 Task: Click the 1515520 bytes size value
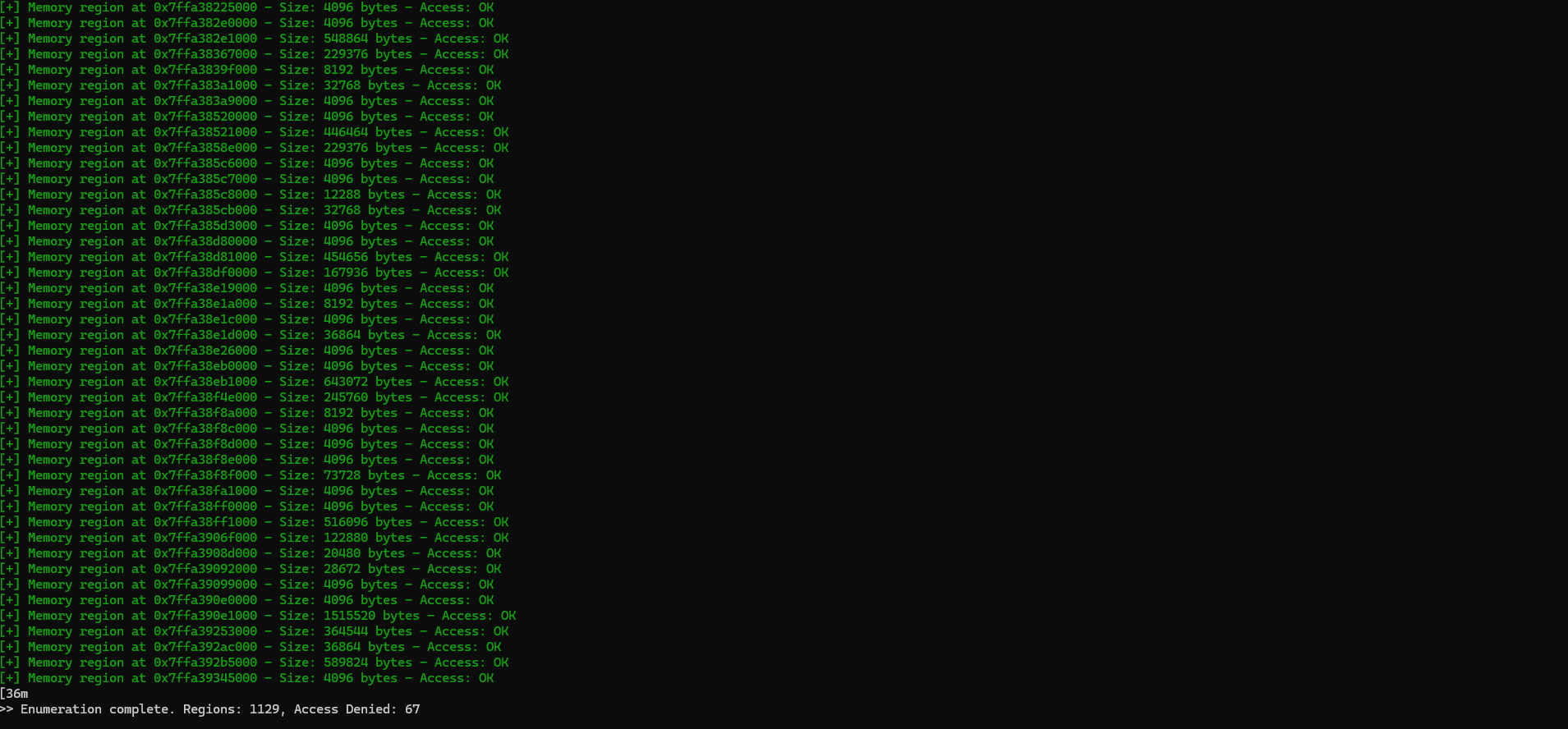click(371, 616)
